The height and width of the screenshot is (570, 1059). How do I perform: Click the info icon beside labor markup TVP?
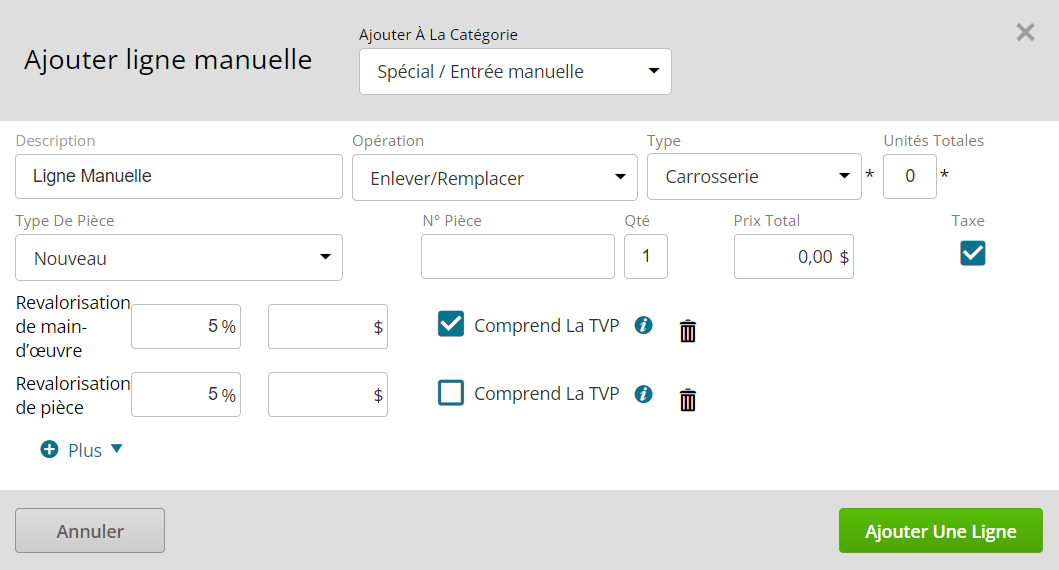point(644,326)
